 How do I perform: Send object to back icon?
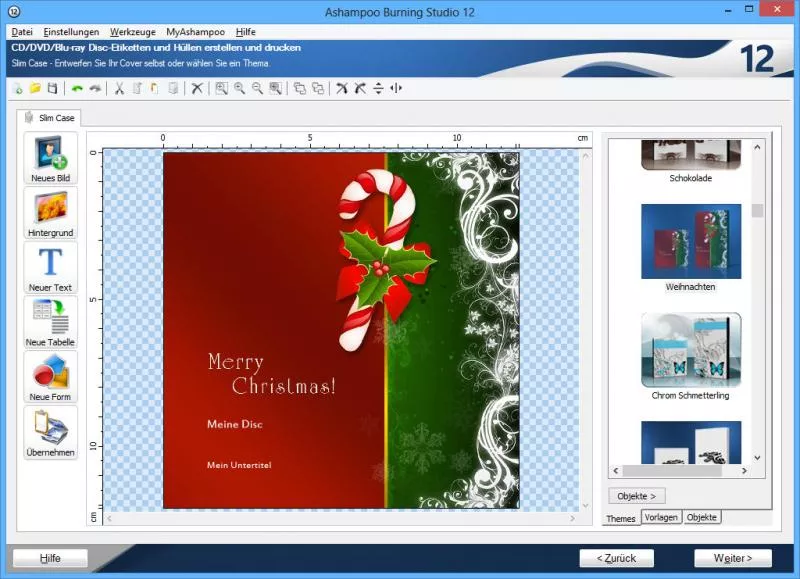click(318, 88)
